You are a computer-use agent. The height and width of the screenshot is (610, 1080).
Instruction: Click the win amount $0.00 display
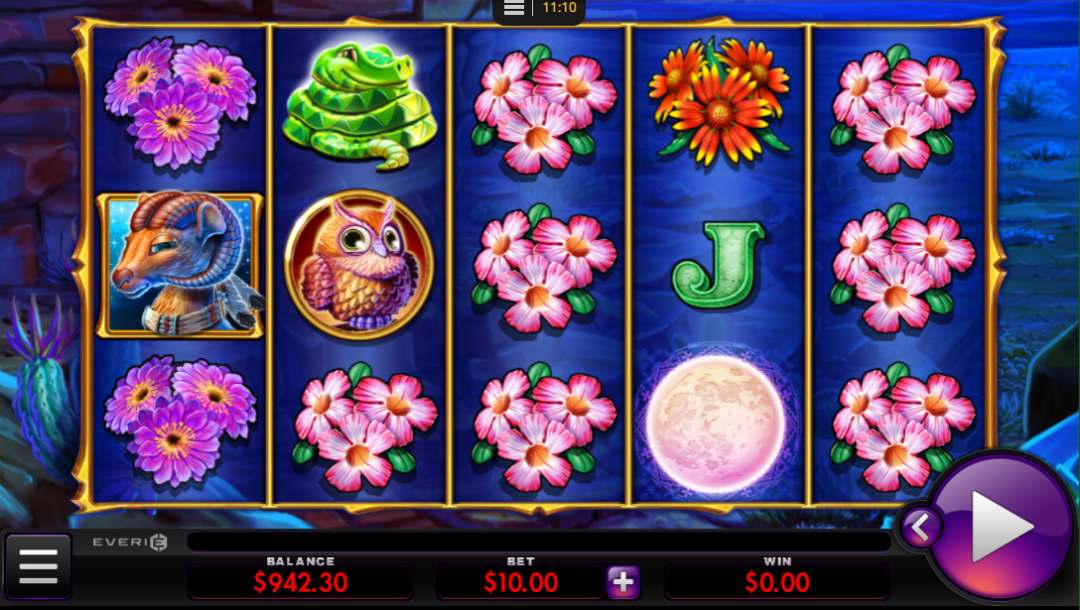pyautogui.click(x=777, y=582)
